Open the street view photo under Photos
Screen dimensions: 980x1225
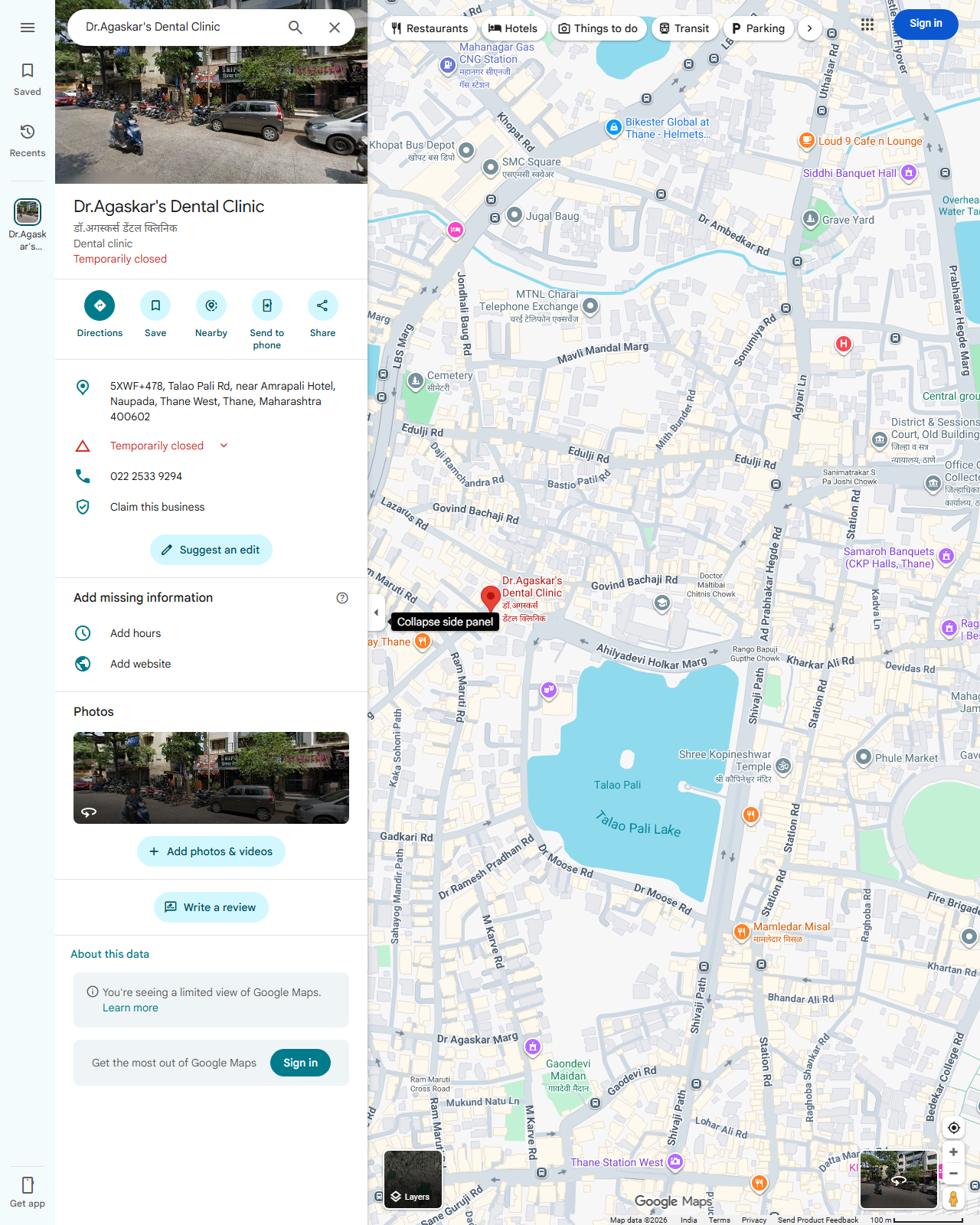click(211, 778)
